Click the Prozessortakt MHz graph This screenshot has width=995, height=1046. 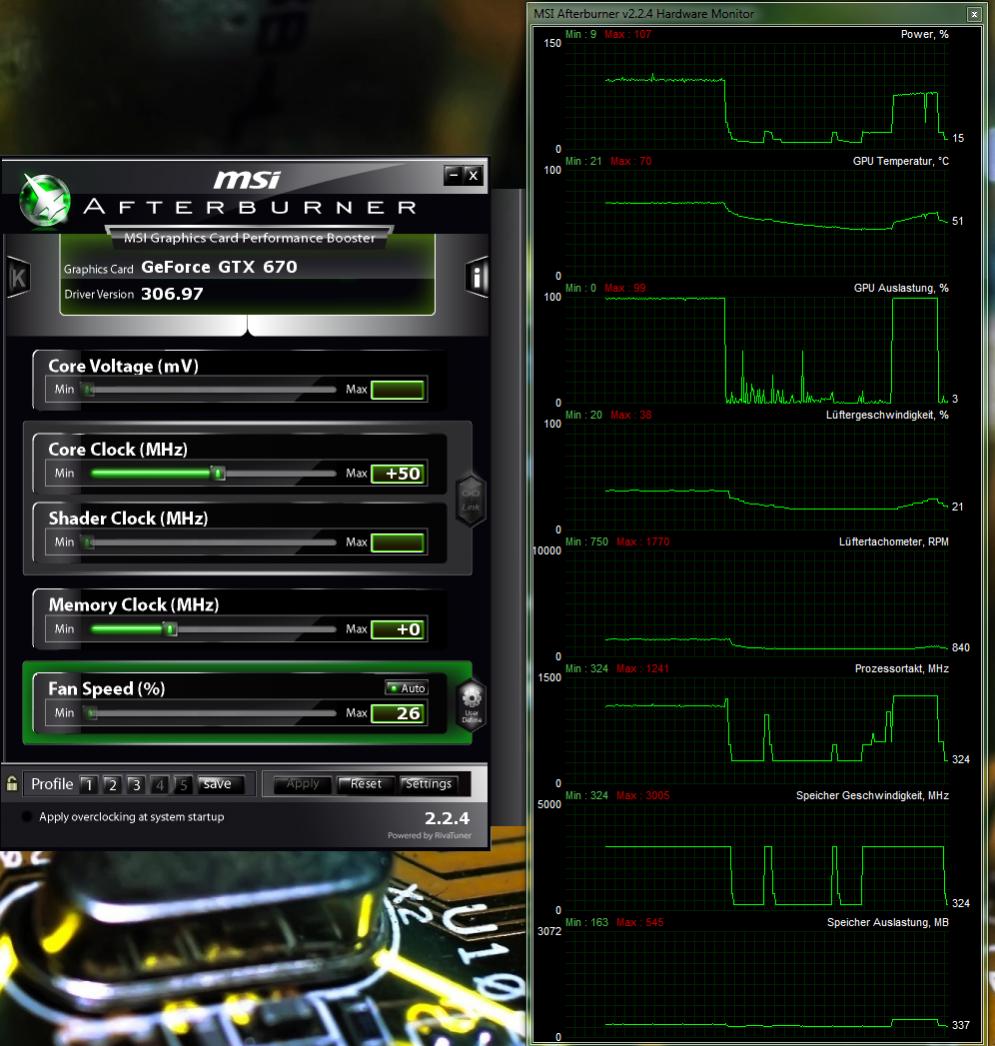coord(756,730)
